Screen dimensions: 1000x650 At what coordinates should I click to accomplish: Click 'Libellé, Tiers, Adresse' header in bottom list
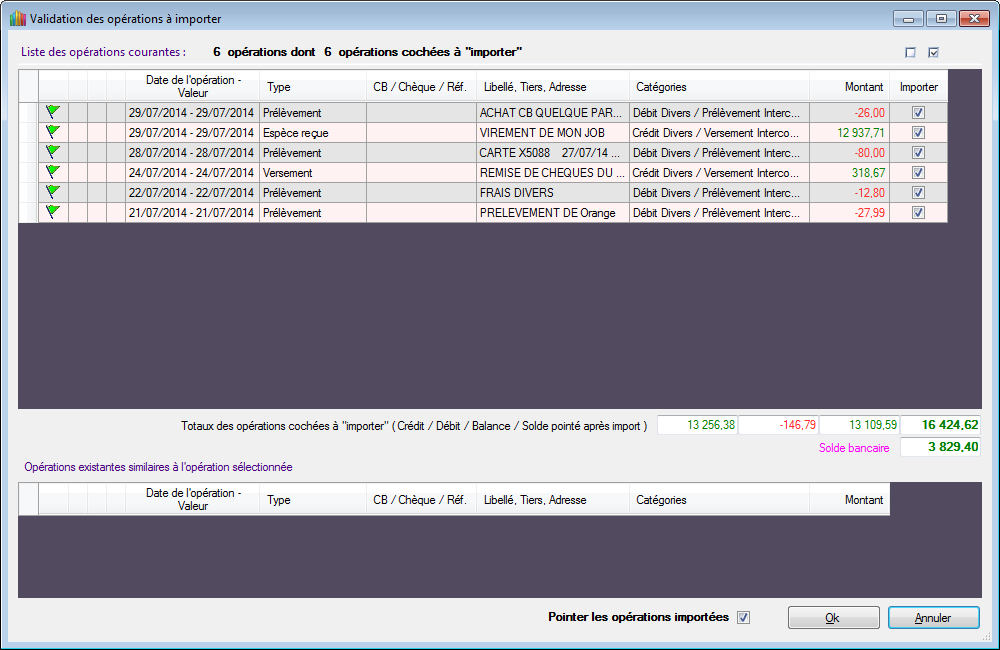pyautogui.click(x=553, y=500)
